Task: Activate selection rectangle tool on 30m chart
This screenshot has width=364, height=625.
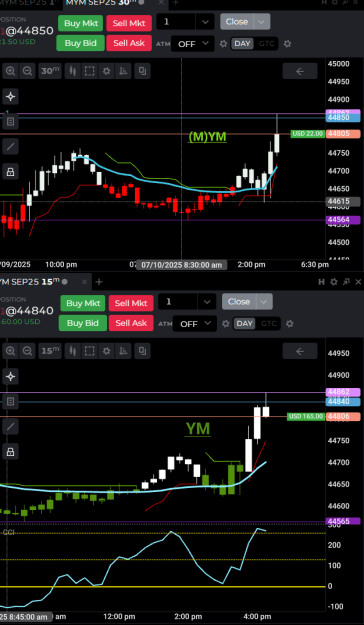Action: click(89, 71)
